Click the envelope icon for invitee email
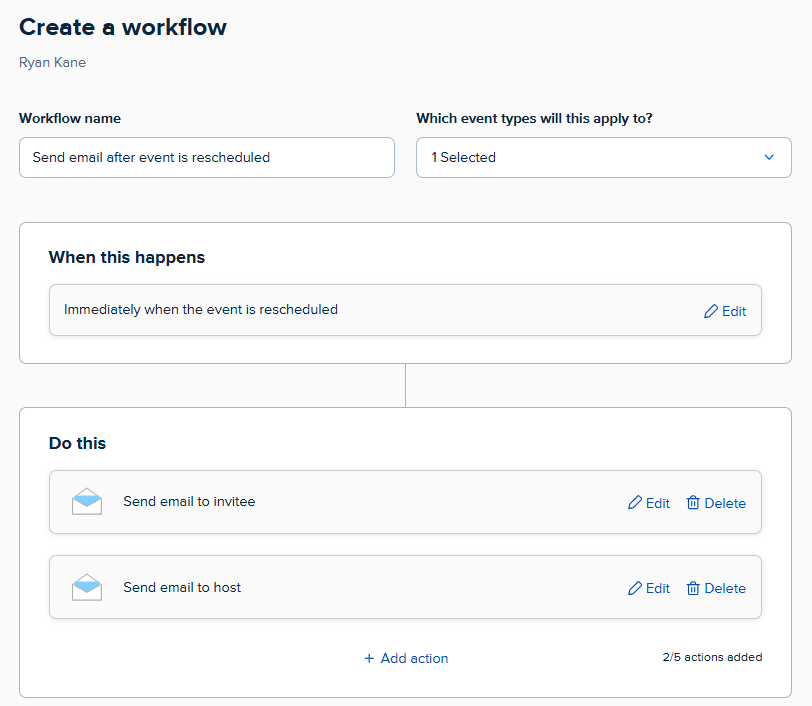Screen dimensions: 812x706 87,501
